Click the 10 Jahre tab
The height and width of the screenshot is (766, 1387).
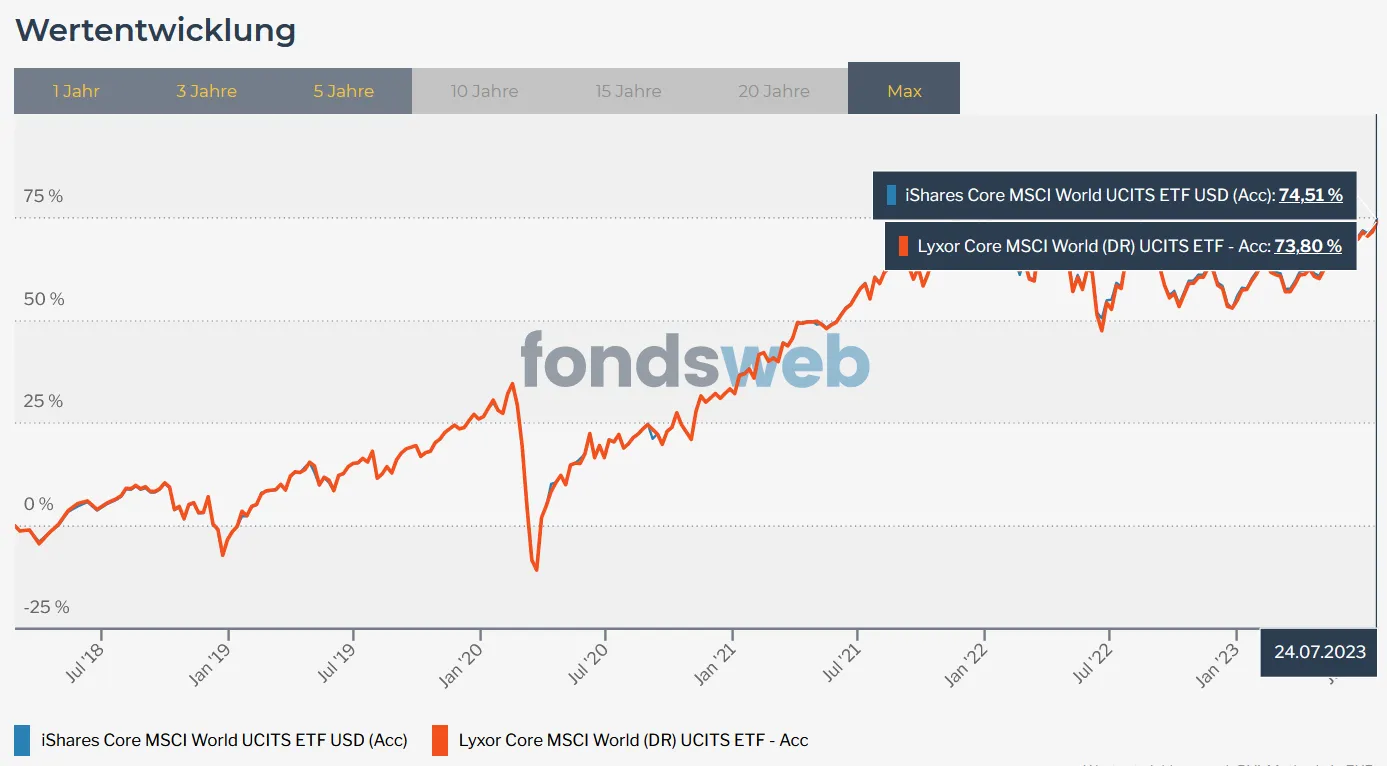pos(484,91)
